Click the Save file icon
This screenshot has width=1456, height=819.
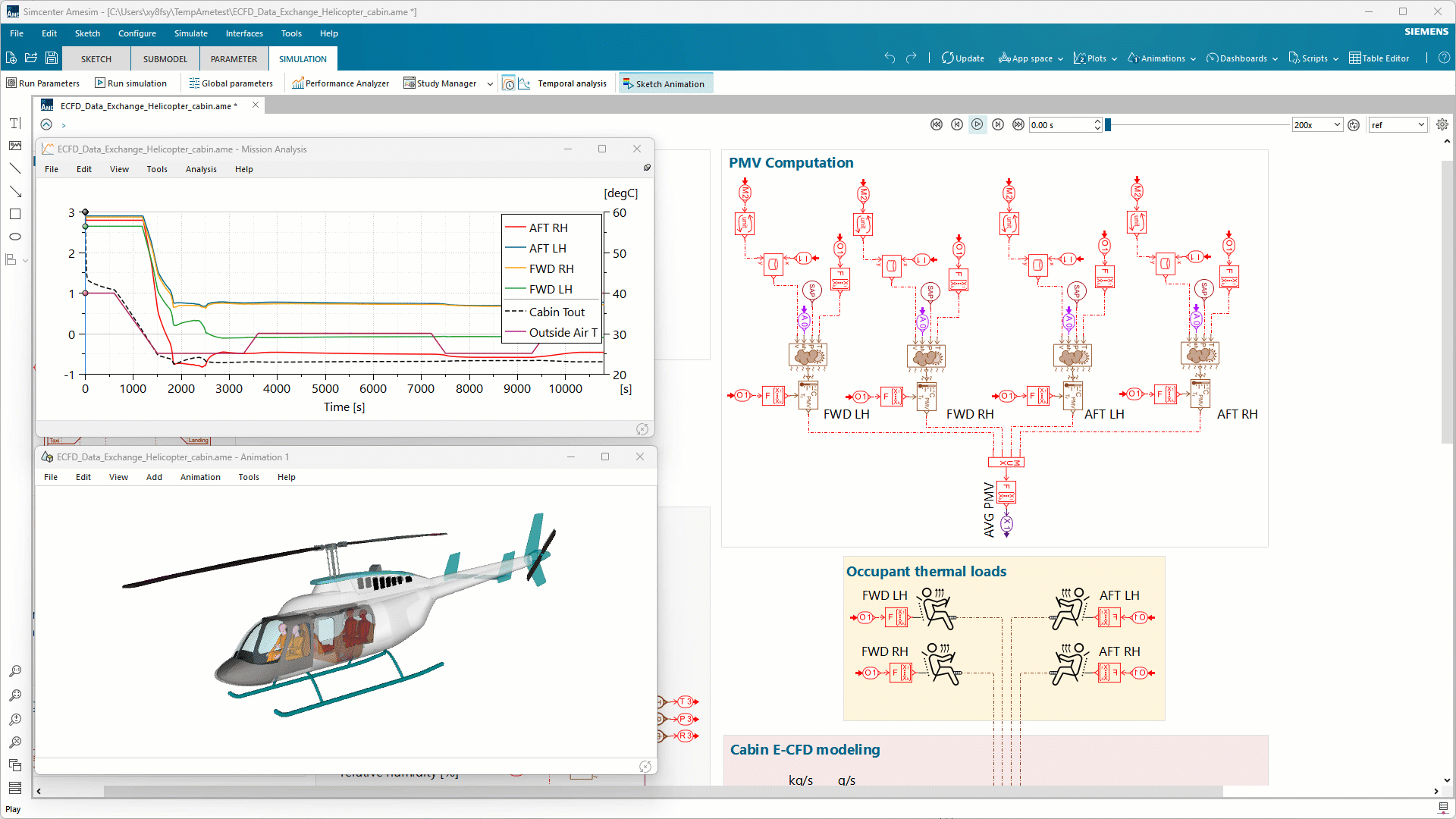(51, 58)
